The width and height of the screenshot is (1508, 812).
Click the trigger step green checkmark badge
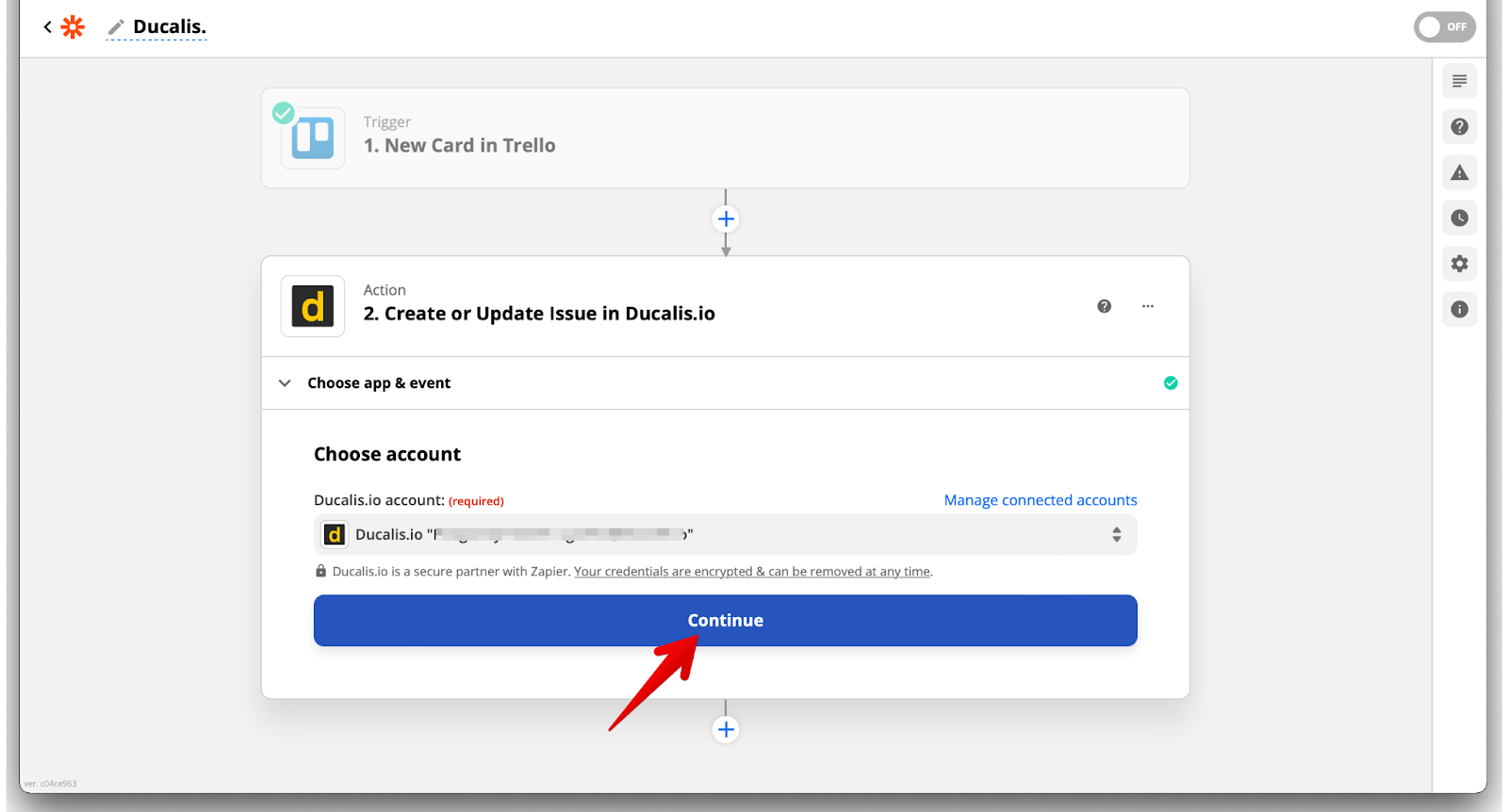(283, 113)
